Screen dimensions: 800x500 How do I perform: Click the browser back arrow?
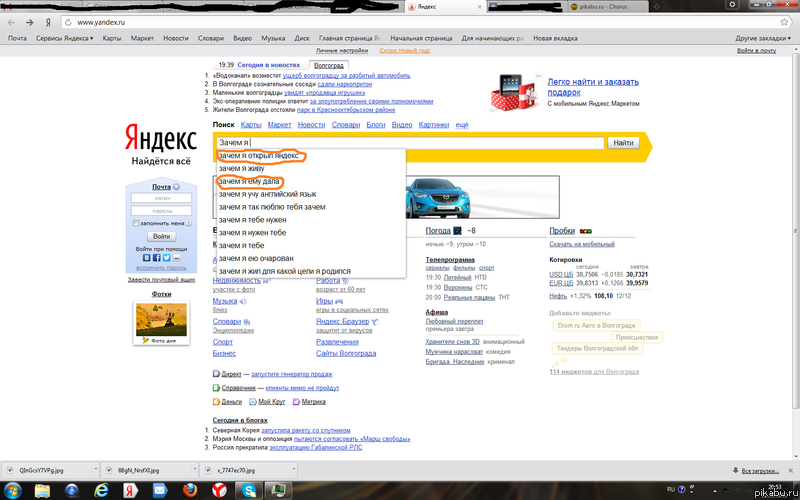coord(11,22)
